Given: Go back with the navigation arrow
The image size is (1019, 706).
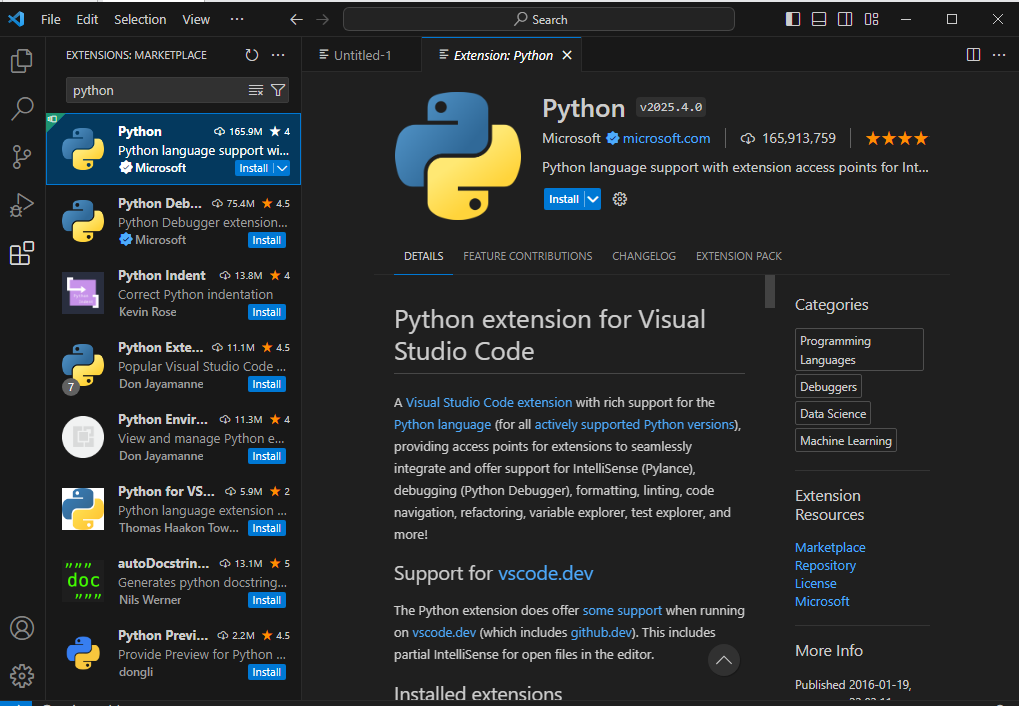Looking at the screenshot, I should (296, 20).
